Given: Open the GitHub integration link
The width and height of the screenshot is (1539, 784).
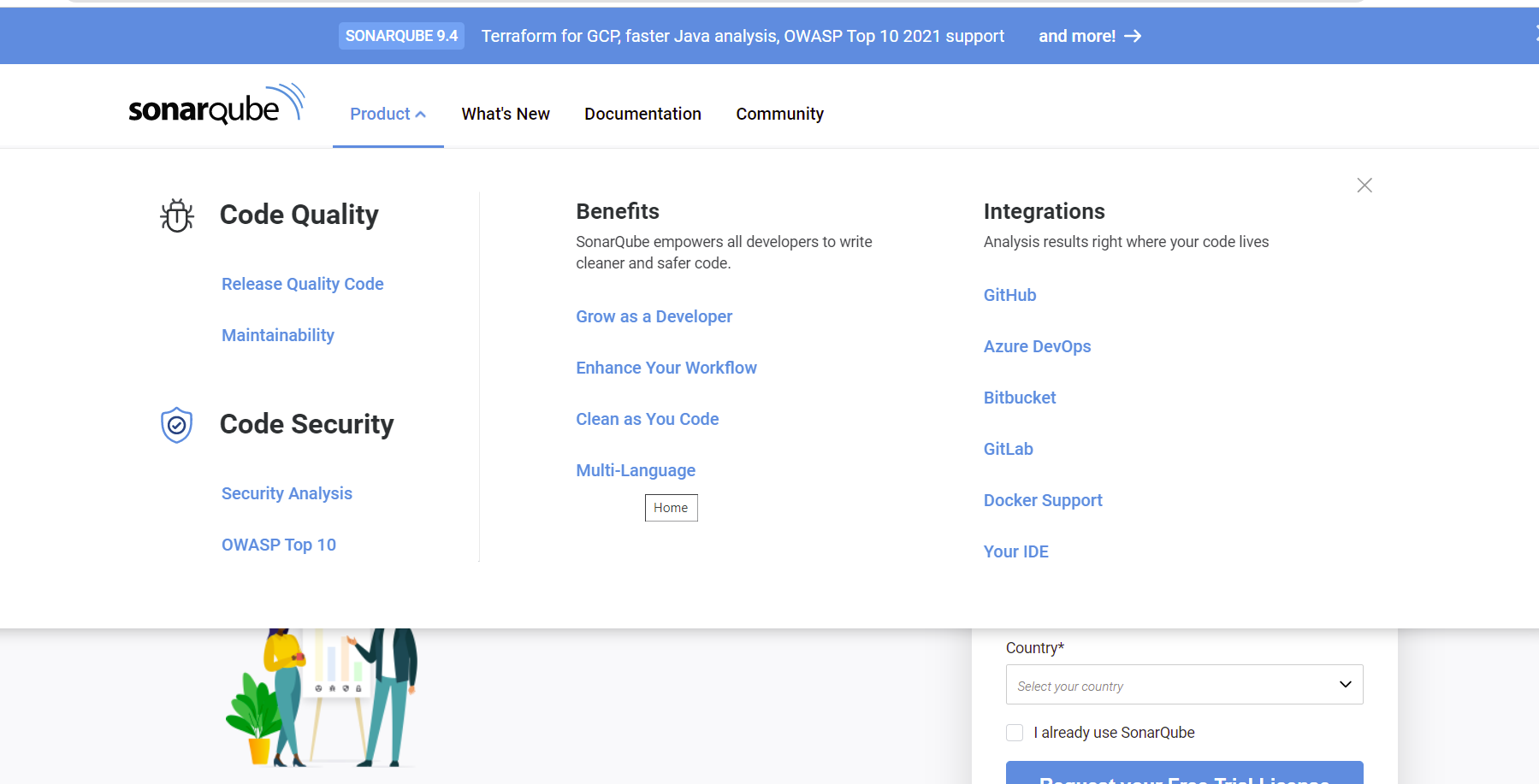Looking at the screenshot, I should click(x=1009, y=295).
